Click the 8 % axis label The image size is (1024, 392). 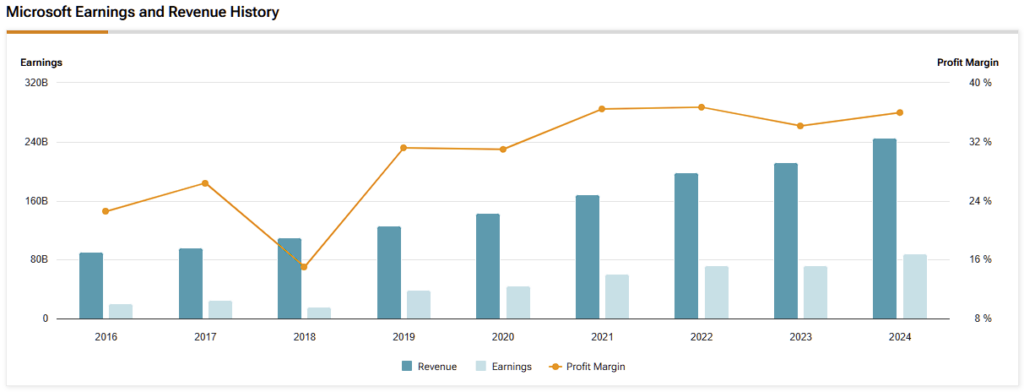[x=982, y=319]
